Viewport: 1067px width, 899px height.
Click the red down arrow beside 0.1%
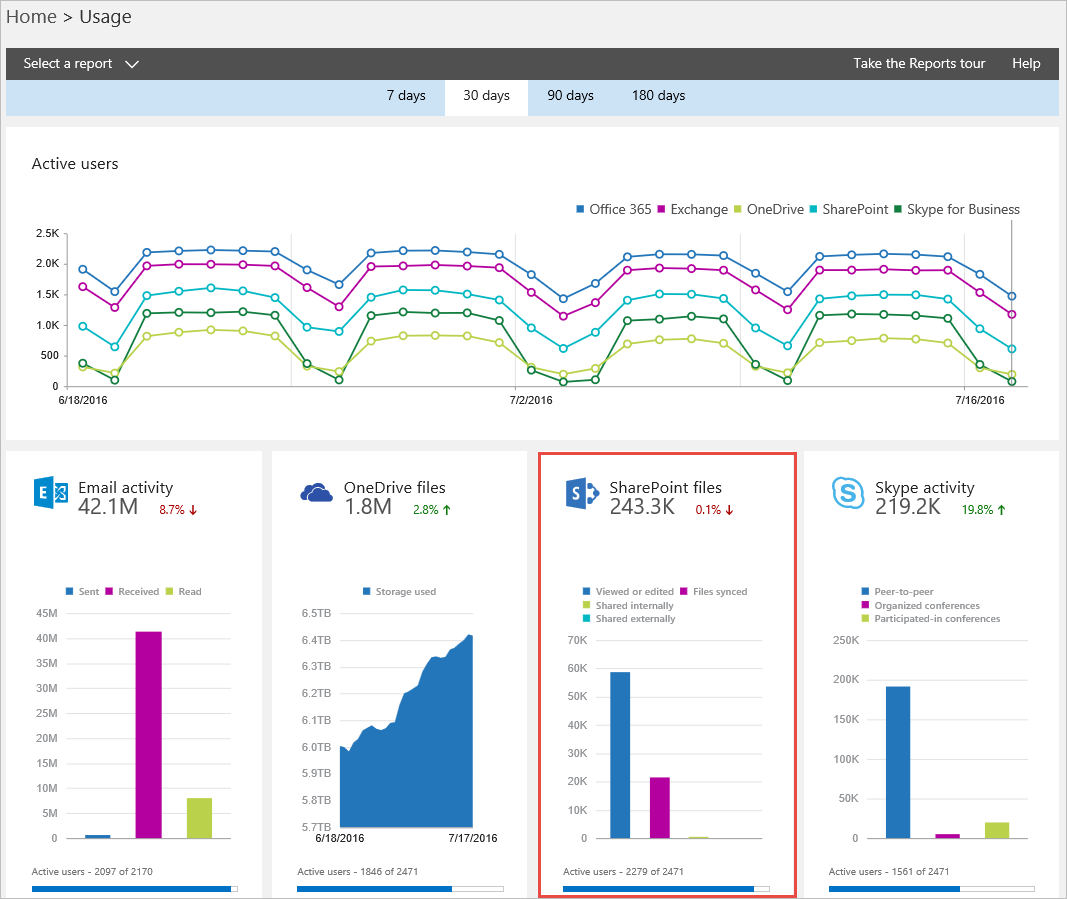(x=728, y=510)
